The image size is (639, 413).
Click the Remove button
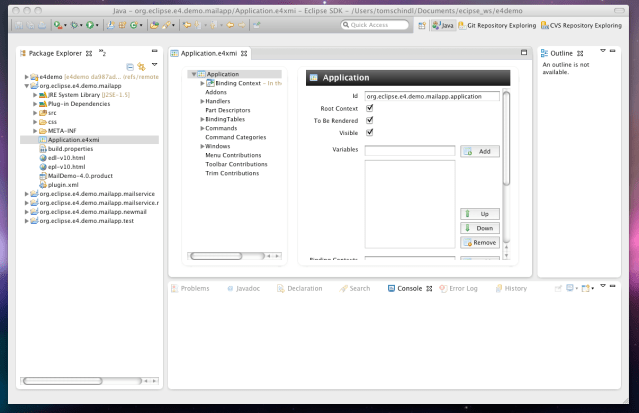click(x=479, y=242)
